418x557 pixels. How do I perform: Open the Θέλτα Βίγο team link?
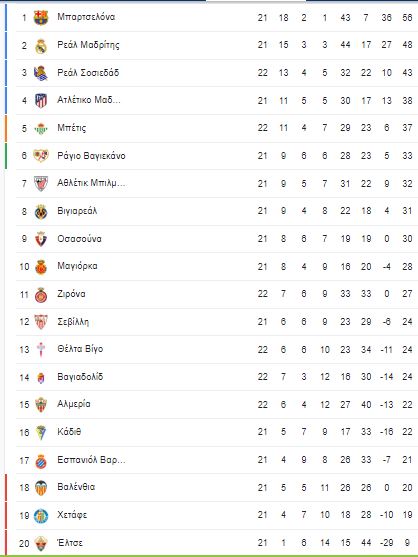[x=80, y=349]
